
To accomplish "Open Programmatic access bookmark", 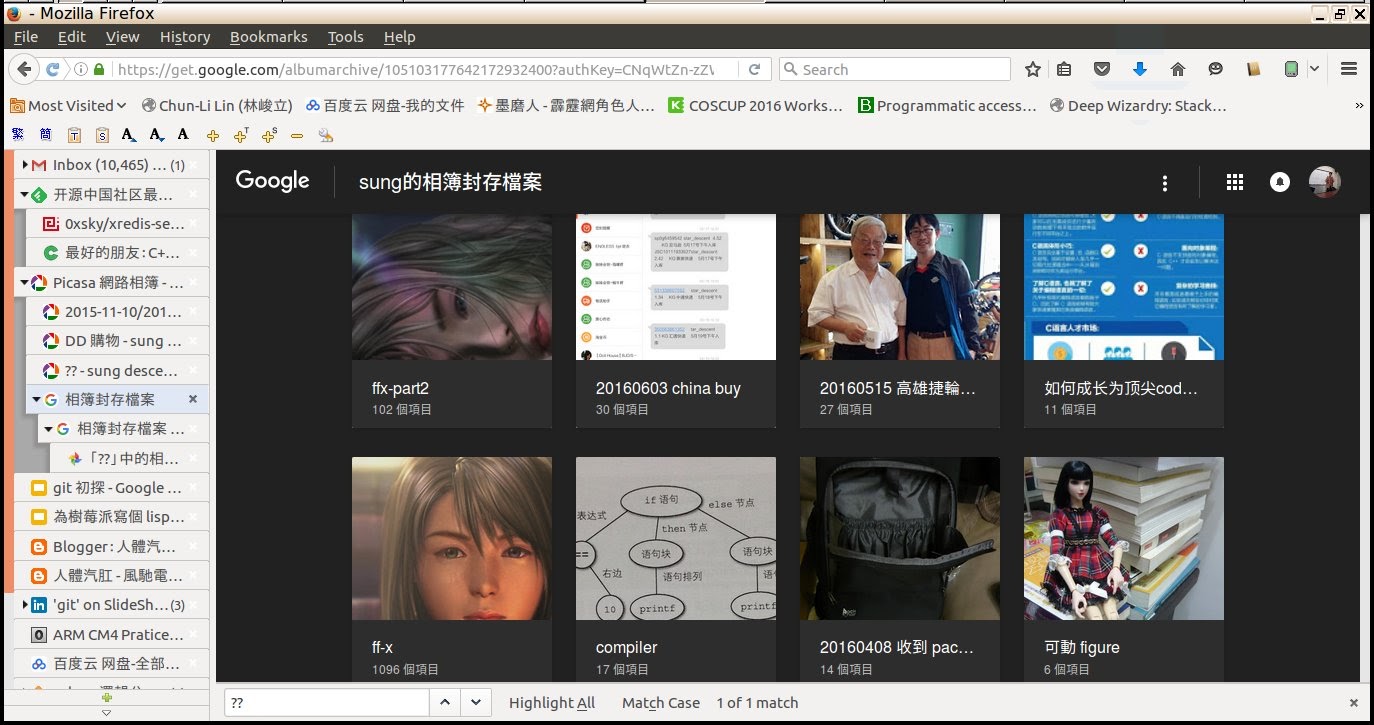I will [948, 105].
